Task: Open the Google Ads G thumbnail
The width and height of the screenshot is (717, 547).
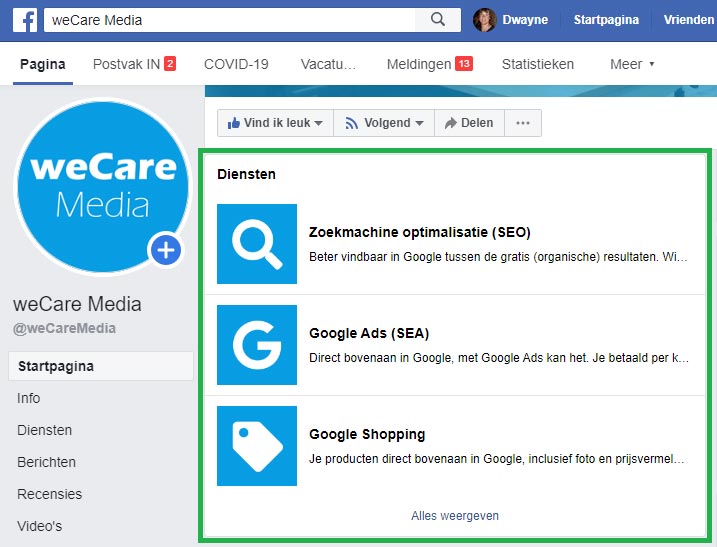Action: click(x=257, y=345)
